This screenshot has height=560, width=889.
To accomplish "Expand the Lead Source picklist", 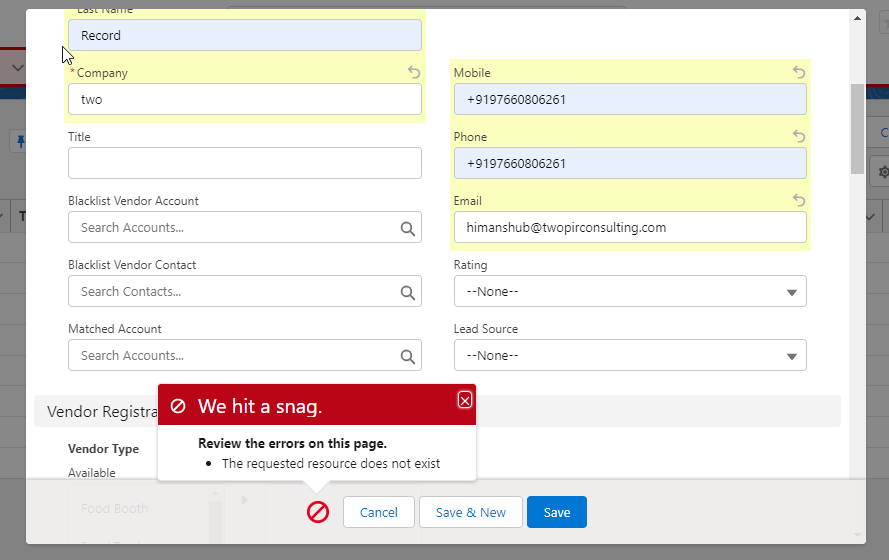I will click(x=630, y=356).
